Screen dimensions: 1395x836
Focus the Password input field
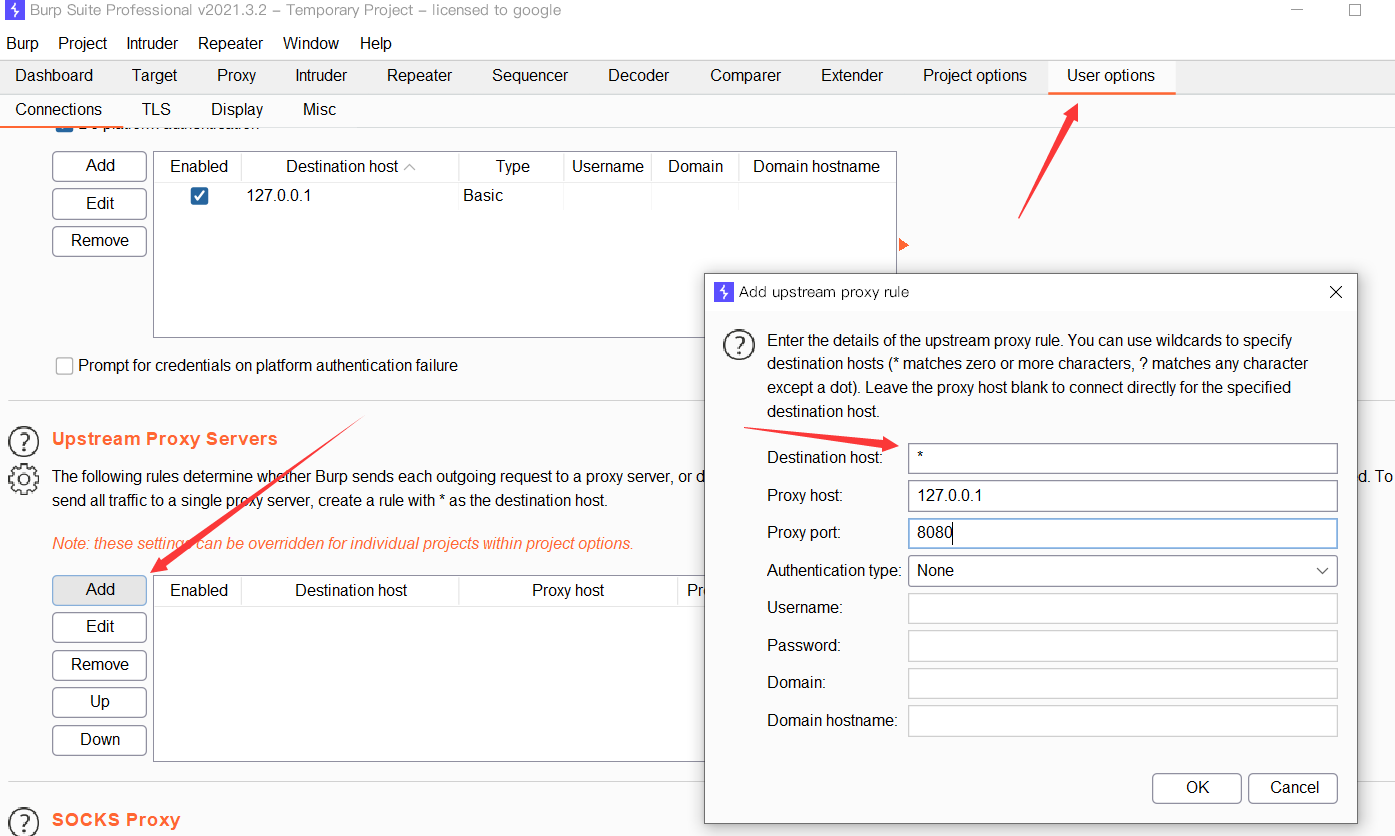(1122, 646)
